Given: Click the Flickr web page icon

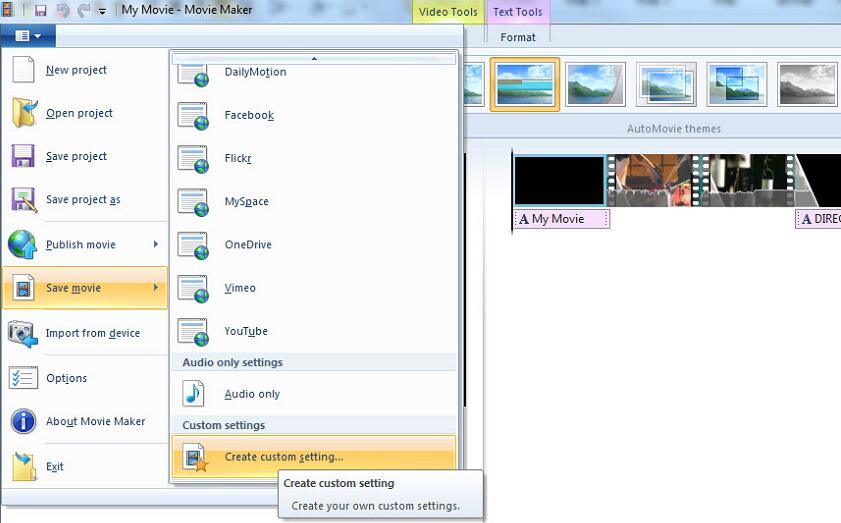Looking at the screenshot, I should click(193, 159).
